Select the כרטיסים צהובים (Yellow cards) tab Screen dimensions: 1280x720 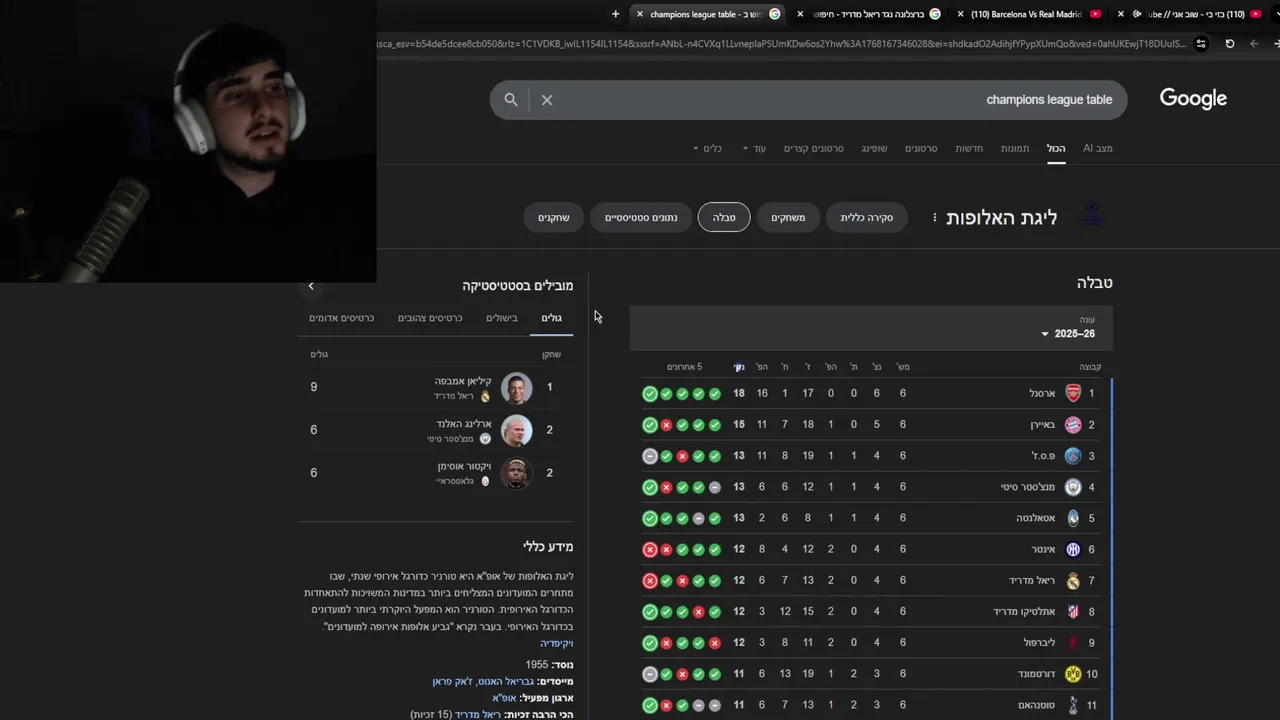pos(430,318)
